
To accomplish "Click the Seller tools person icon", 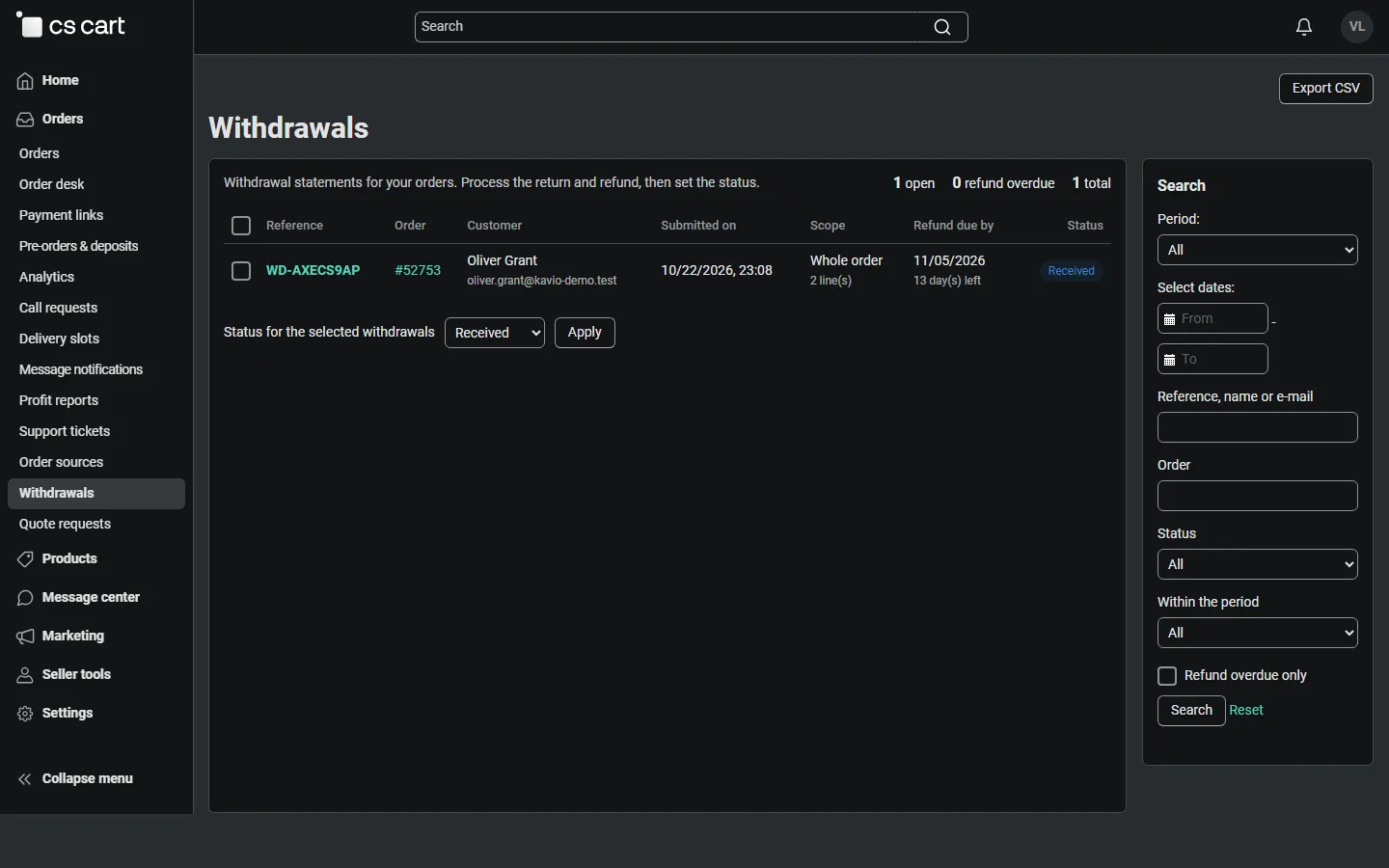I will pos(25,675).
